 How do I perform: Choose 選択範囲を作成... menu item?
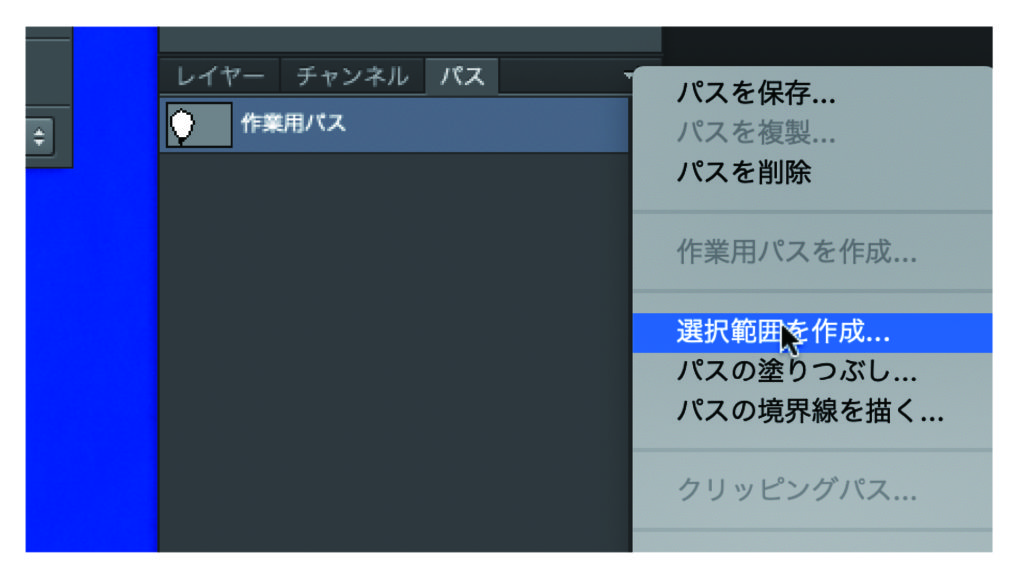pyautogui.click(x=812, y=332)
